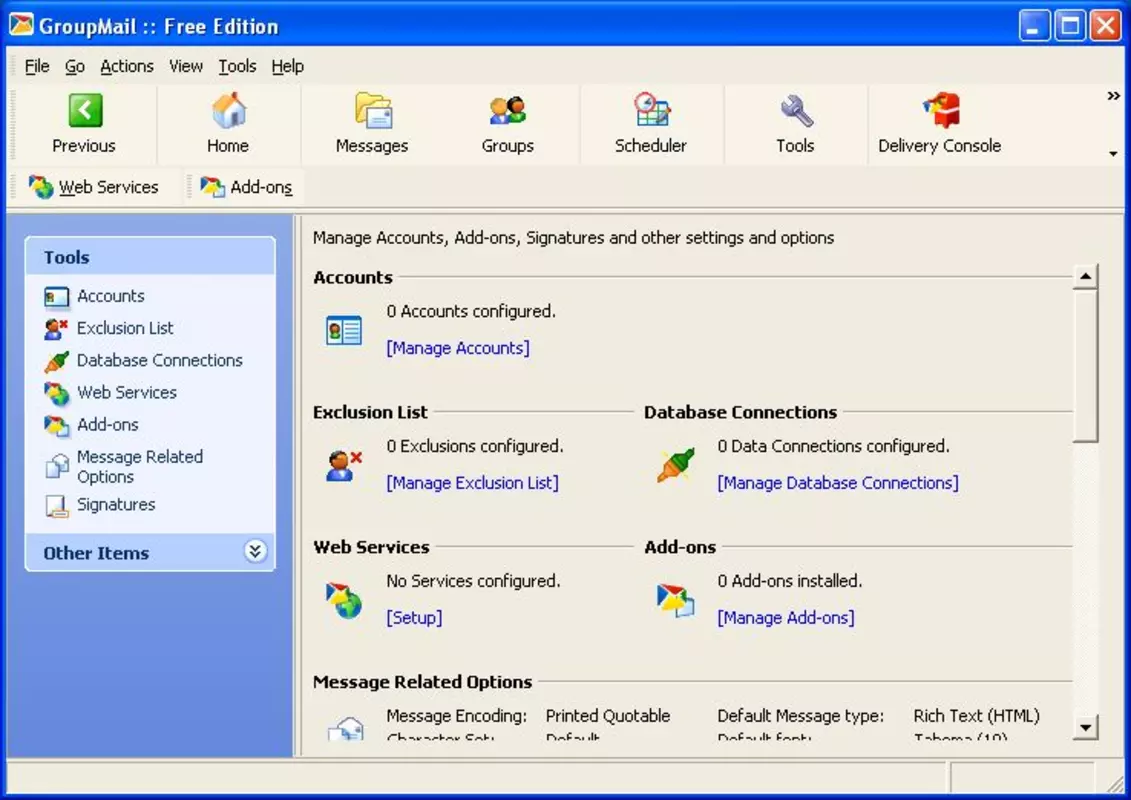Click the Database Connections plug icon in main pane
Viewport: 1131px width, 800px height.
[x=676, y=465]
